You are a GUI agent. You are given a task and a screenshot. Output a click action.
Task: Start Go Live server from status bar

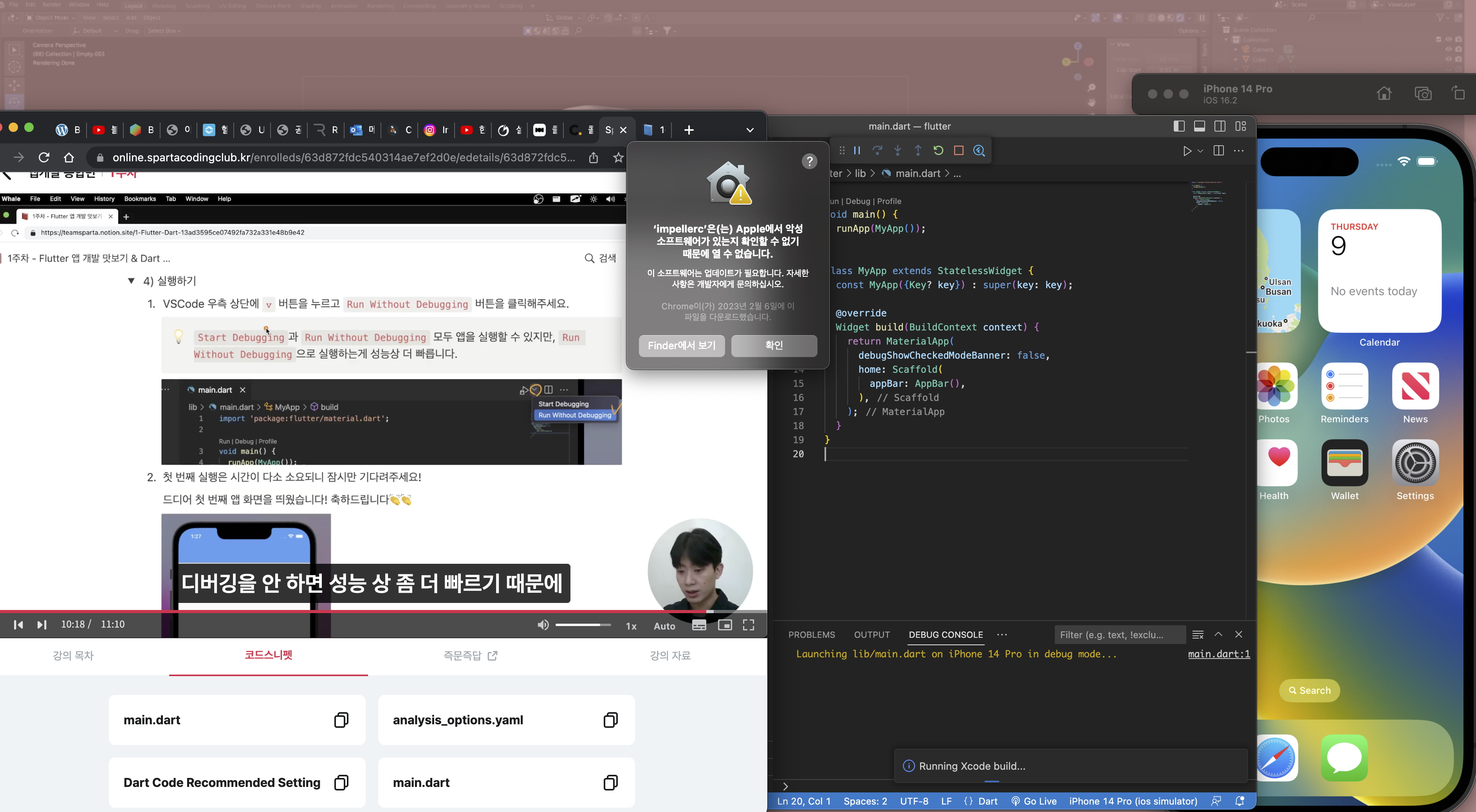1034,801
